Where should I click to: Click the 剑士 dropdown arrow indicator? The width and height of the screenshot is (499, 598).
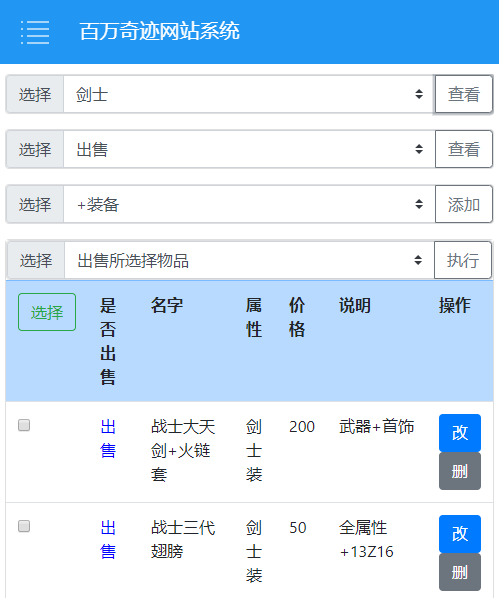419,94
